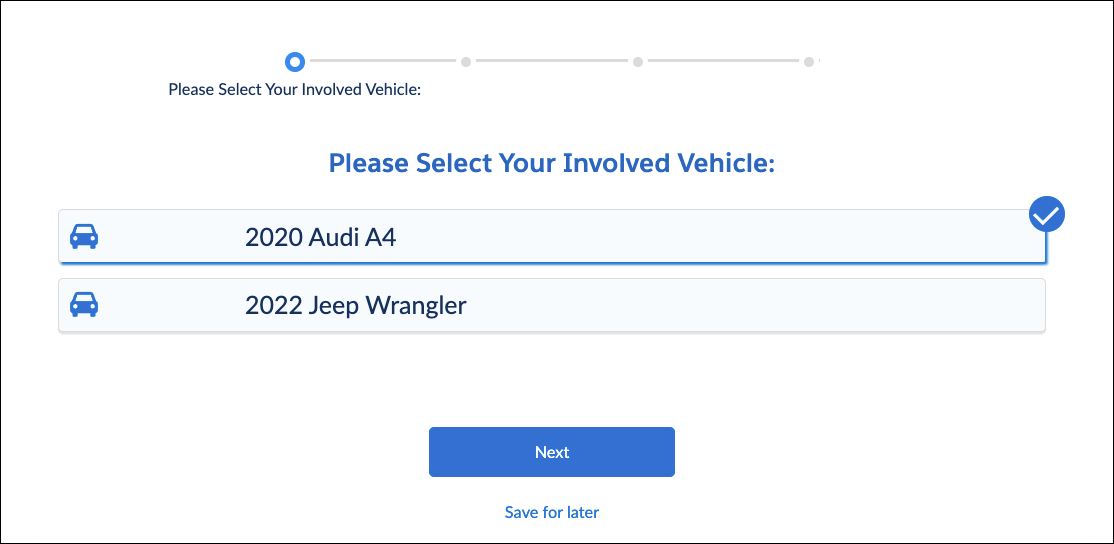Screen dimensions: 1114x544
Task: Jump to the third progress step dot
Action: point(638,62)
